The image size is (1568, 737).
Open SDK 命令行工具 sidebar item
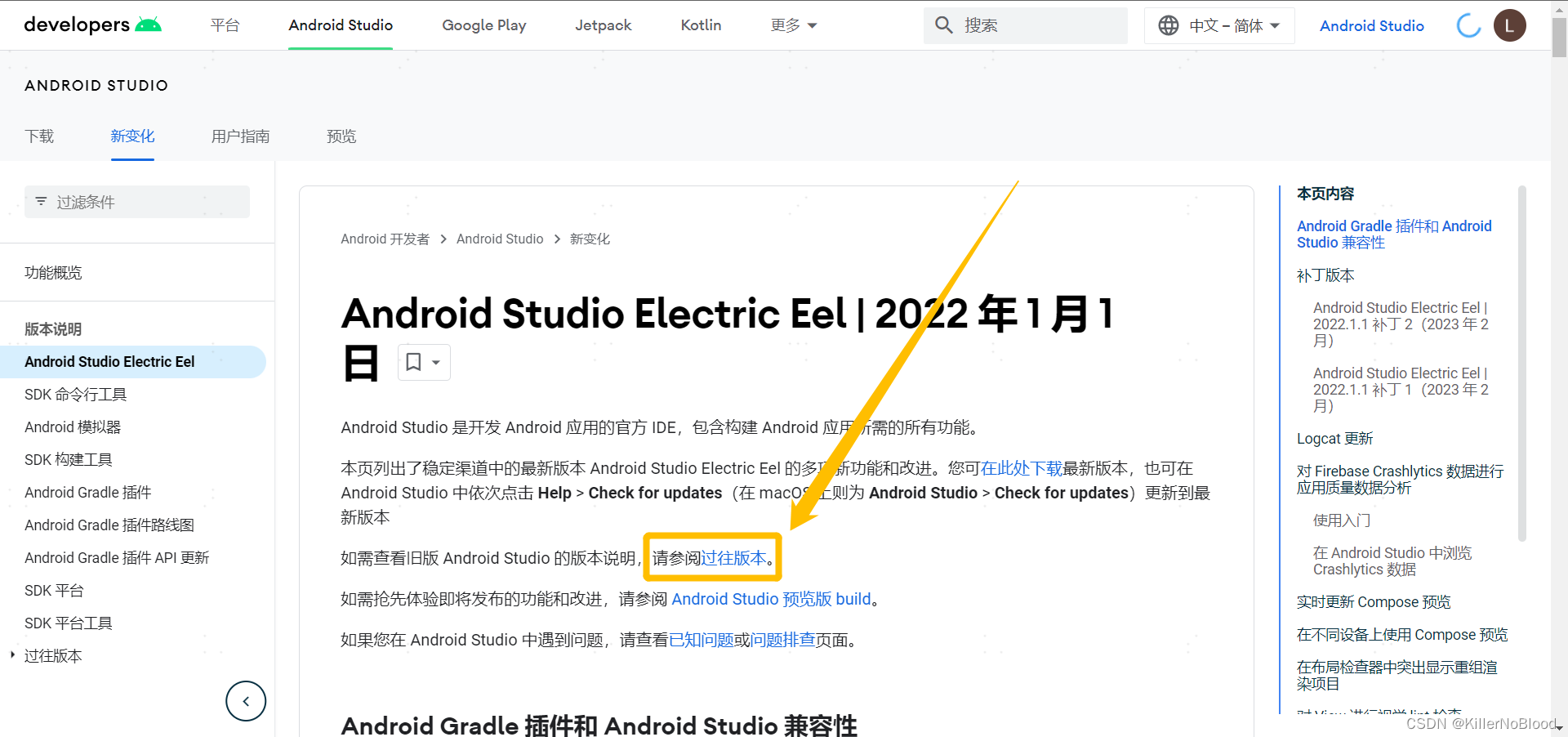click(x=75, y=395)
